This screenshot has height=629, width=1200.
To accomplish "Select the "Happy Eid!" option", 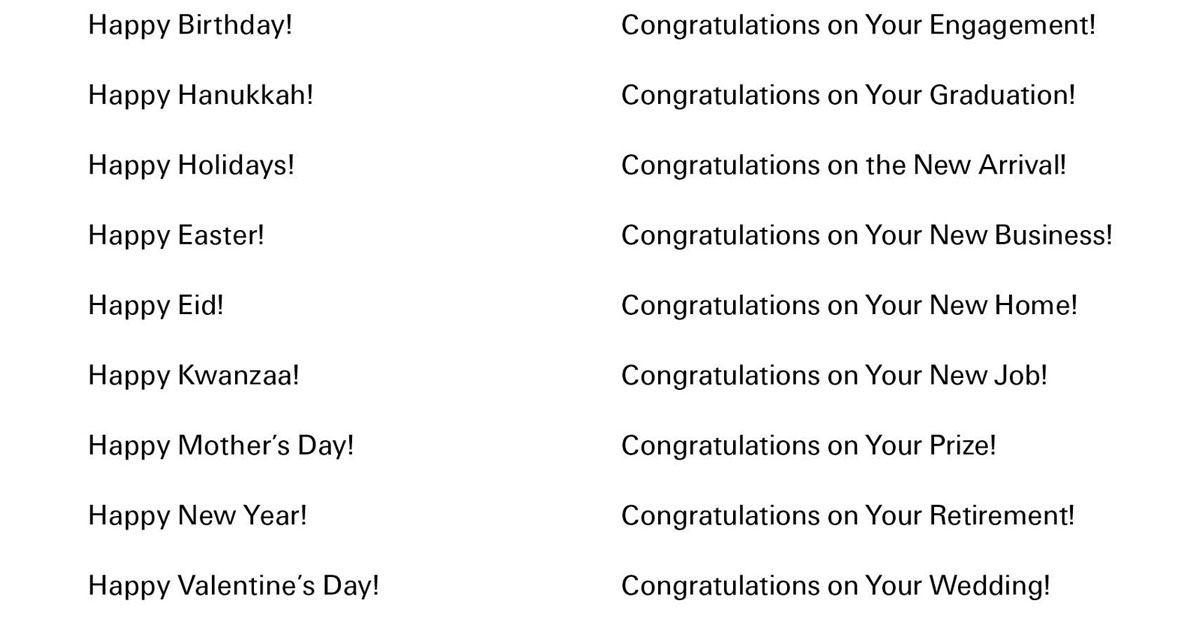I will click(x=156, y=305).
